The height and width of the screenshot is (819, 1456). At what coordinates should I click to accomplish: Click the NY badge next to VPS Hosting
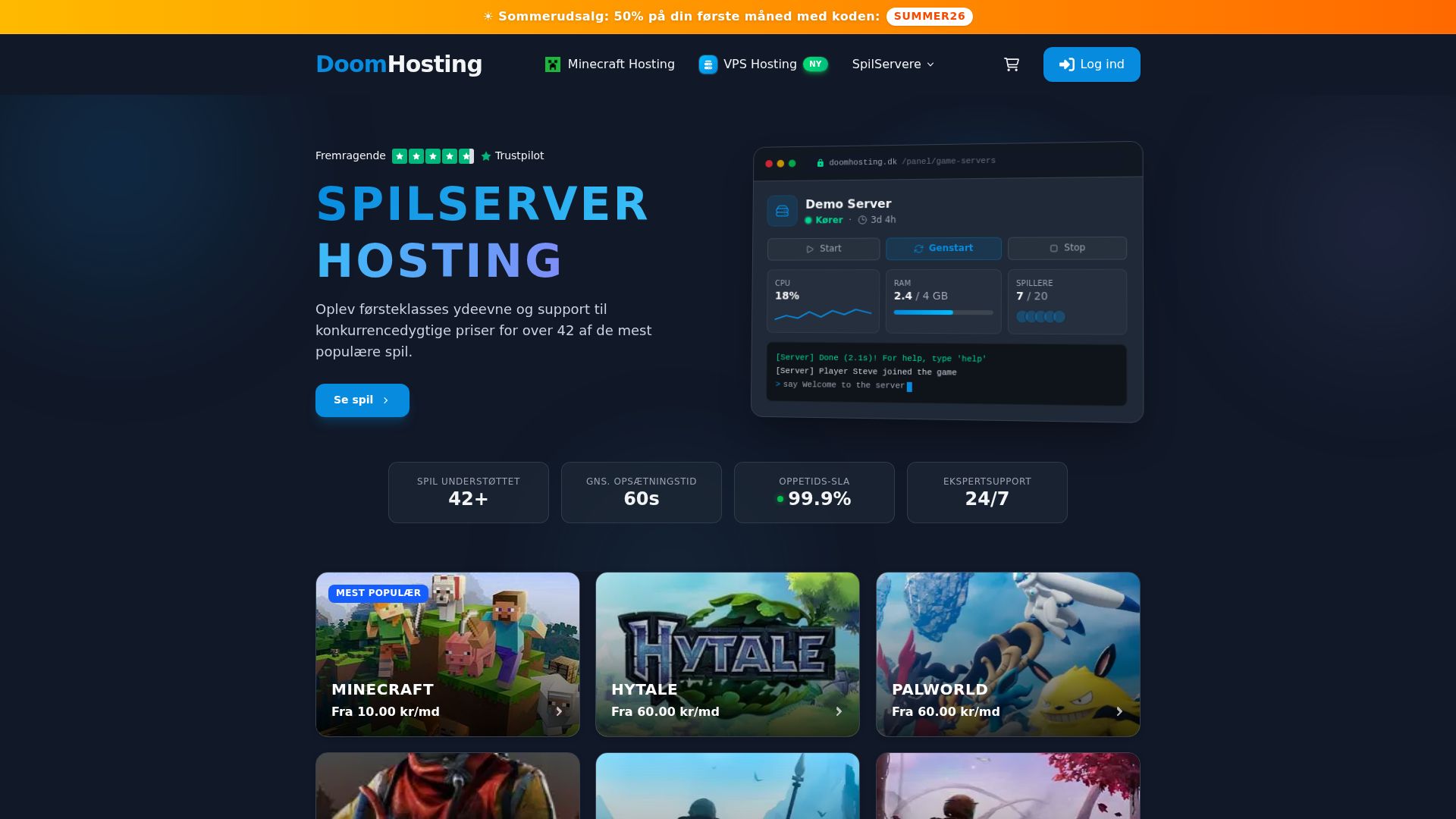point(815,64)
